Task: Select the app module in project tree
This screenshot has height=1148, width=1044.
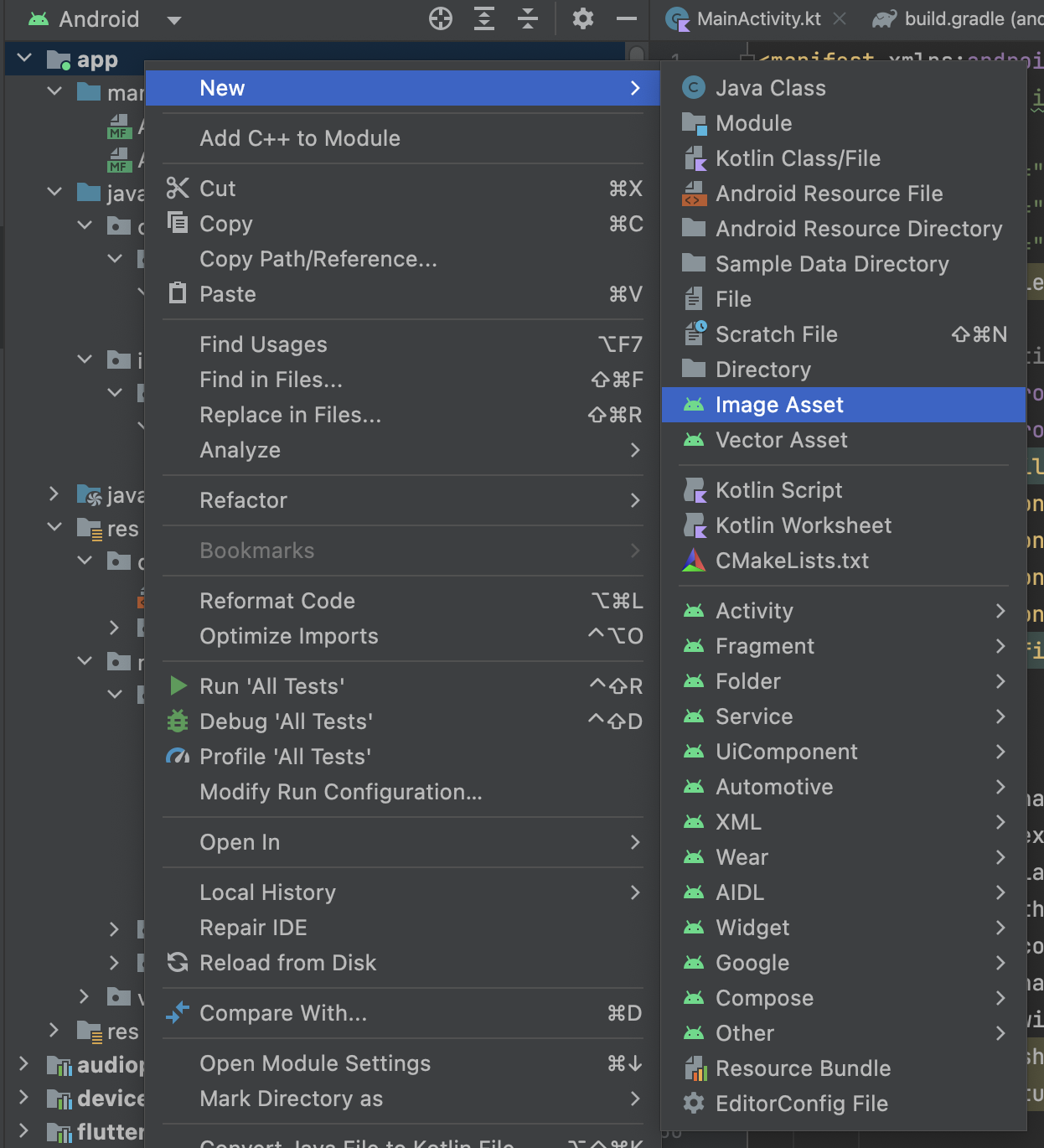Action: click(x=97, y=59)
